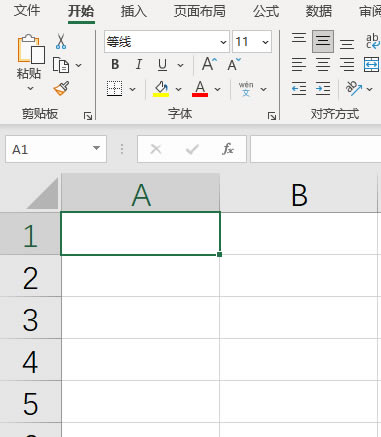Click the Cut scissors icon
The width and height of the screenshot is (381, 437).
(61, 41)
